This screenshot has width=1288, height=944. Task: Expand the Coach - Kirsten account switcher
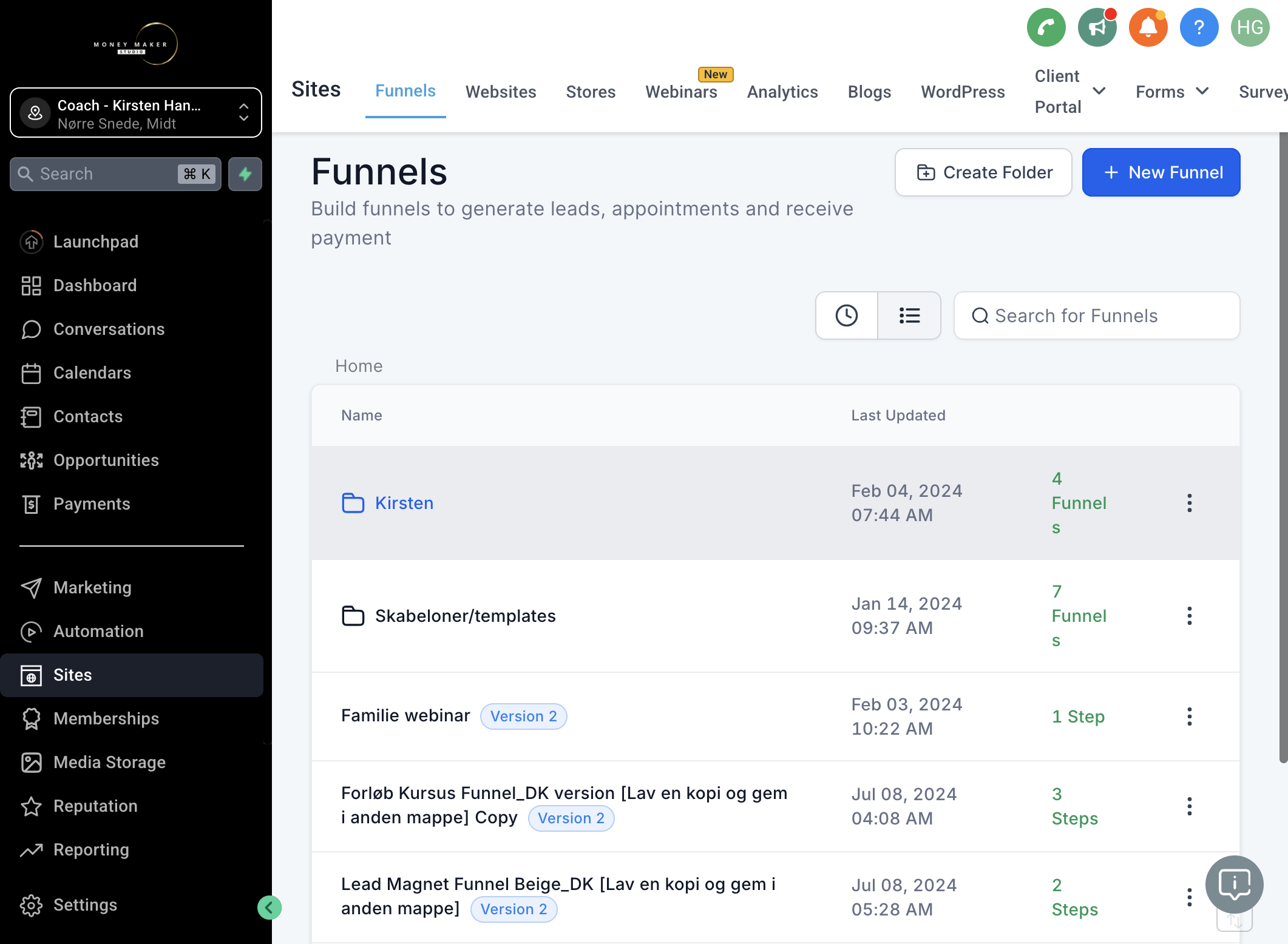pos(136,113)
